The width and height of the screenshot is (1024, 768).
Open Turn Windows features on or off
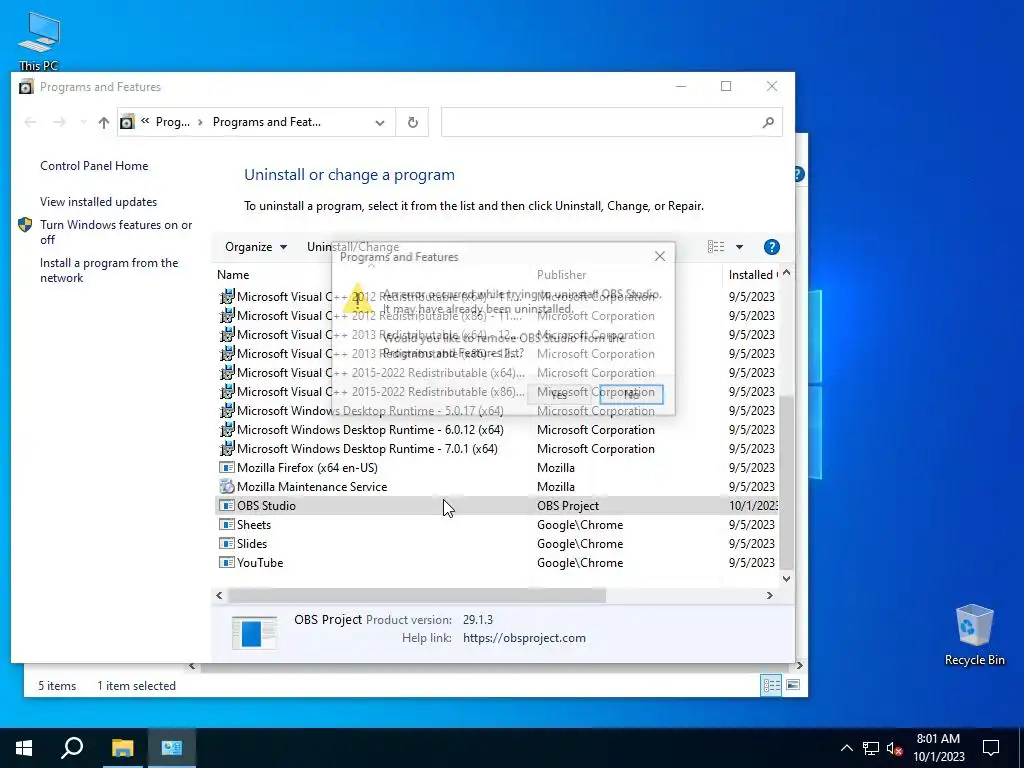(116, 232)
